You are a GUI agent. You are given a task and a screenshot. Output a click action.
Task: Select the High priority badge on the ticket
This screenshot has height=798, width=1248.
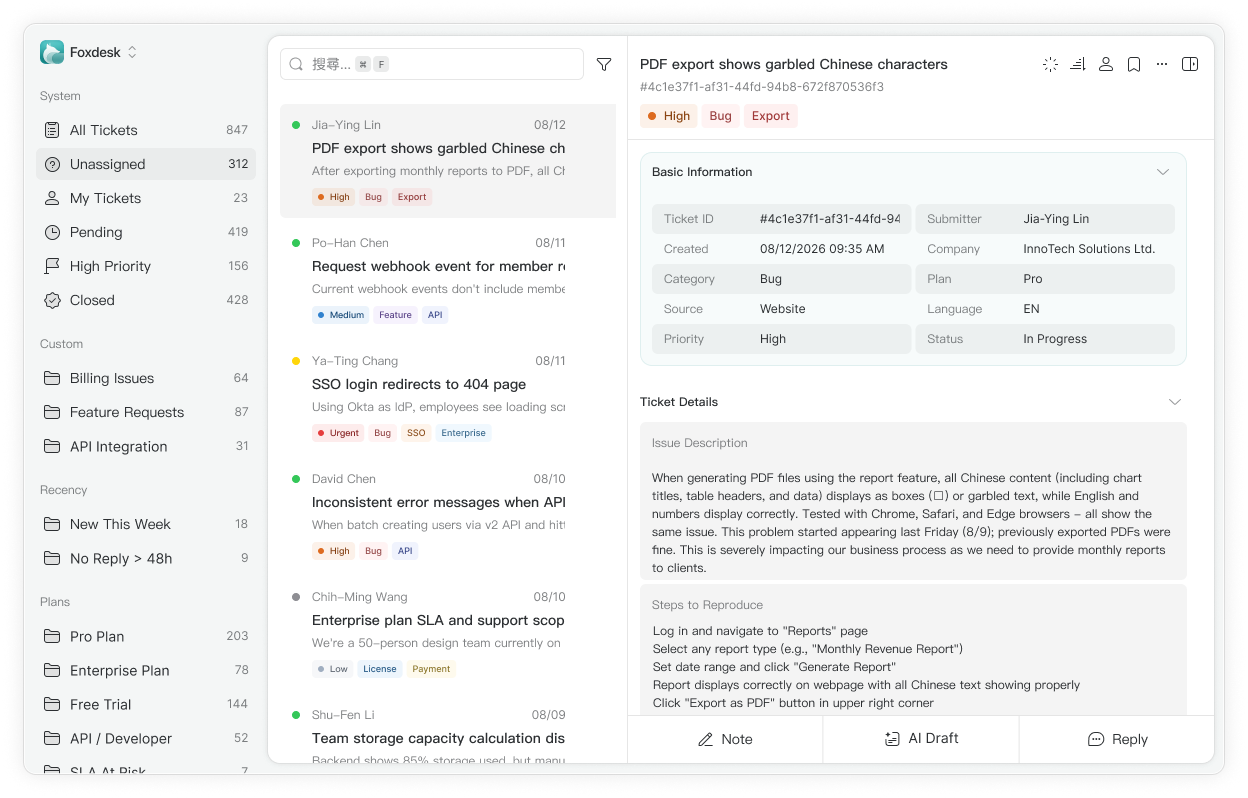tap(668, 115)
